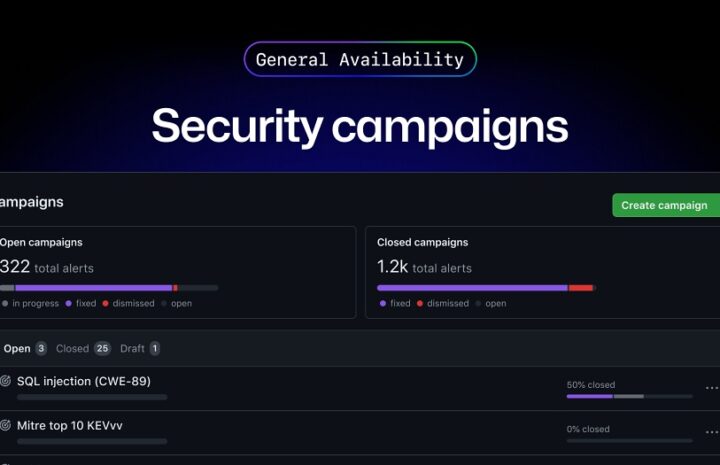Click the Security campaigns heading
Viewport: 720px width, 465px height.
[360, 126]
